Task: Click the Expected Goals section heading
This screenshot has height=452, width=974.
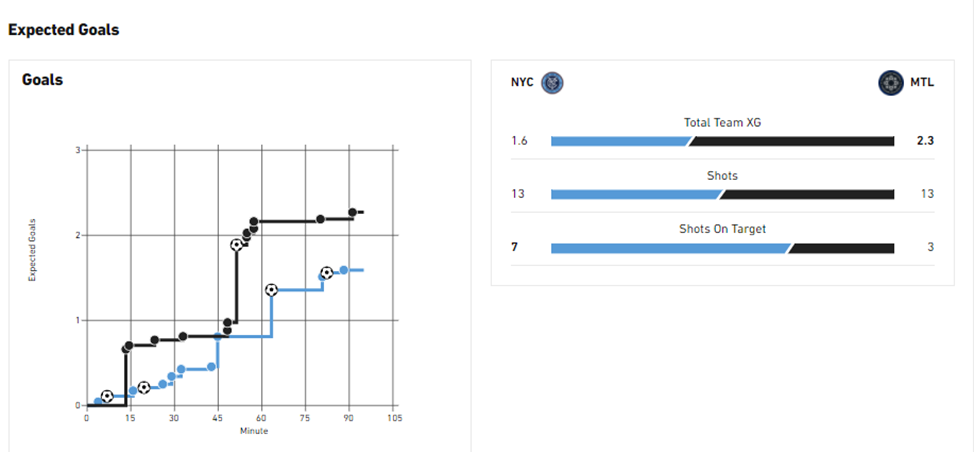Action: click(63, 30)
